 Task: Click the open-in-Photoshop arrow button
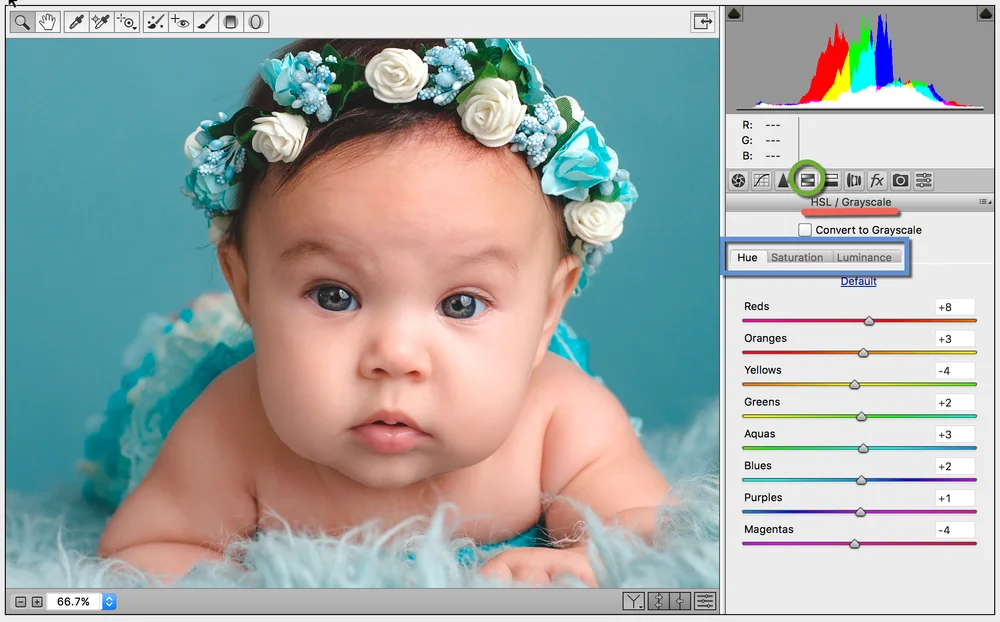705,20
